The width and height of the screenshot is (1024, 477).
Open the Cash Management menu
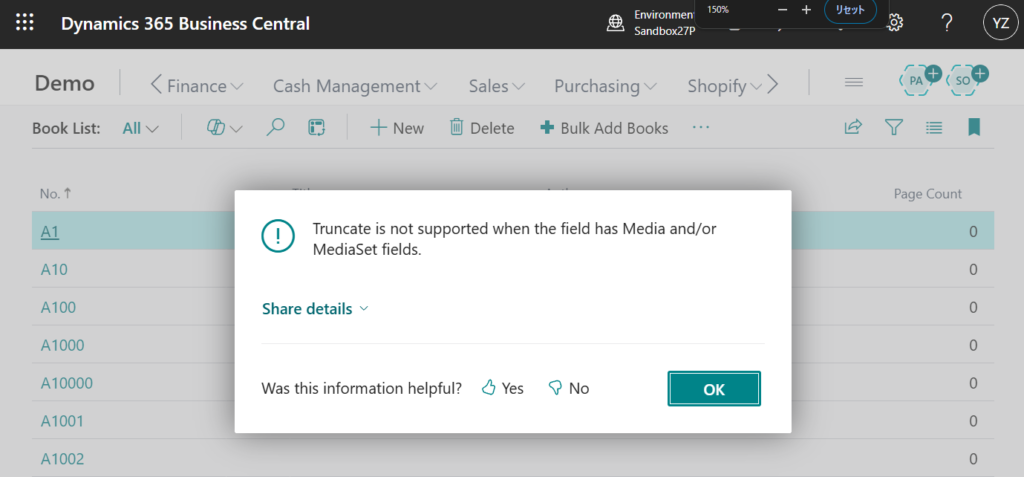tap(354, 86)
